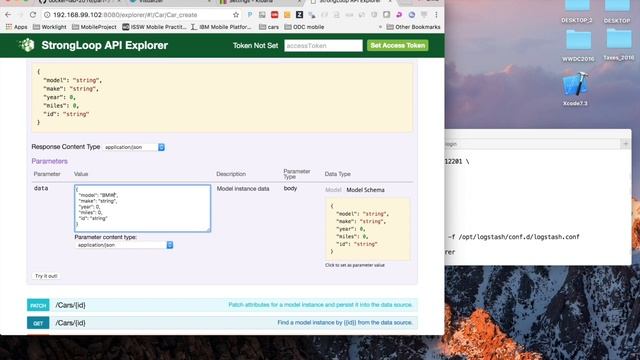The height and width of the screenshot is (360, 640).
Task: Open the DESKTOP_2 folder on desktop
Action: [576, 11]
